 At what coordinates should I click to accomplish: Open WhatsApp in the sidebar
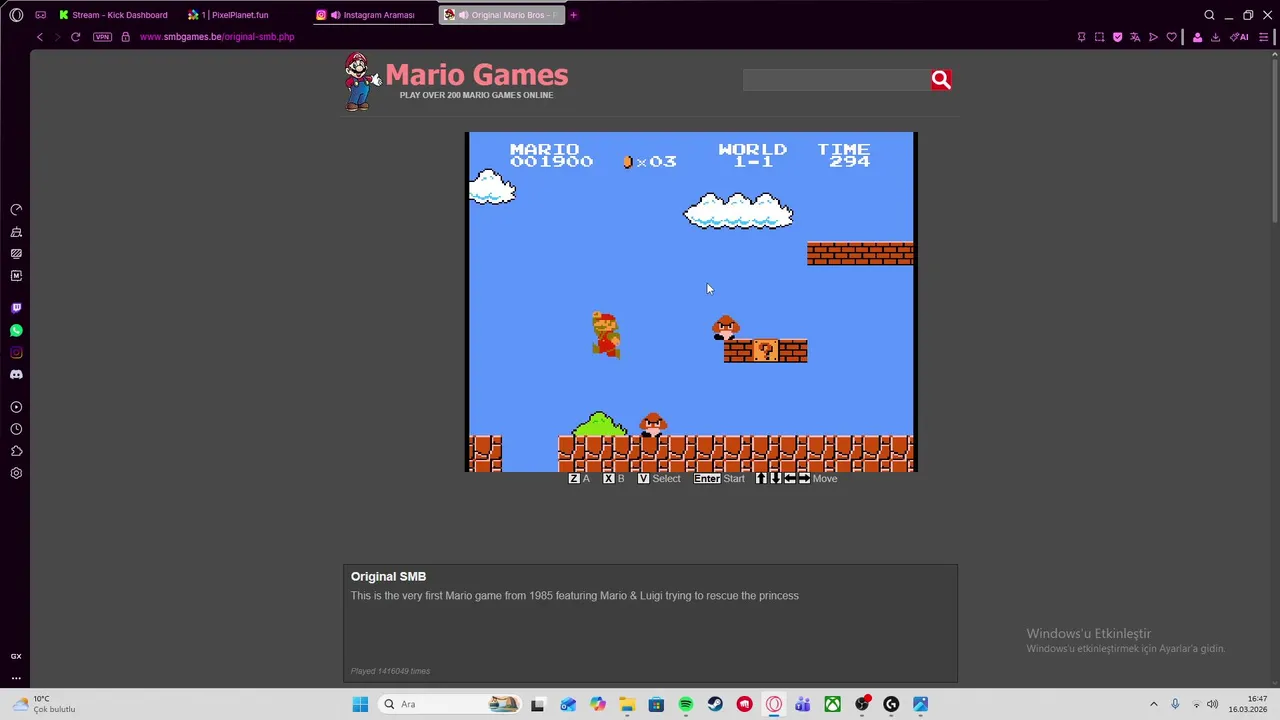(x=16, y=330)
